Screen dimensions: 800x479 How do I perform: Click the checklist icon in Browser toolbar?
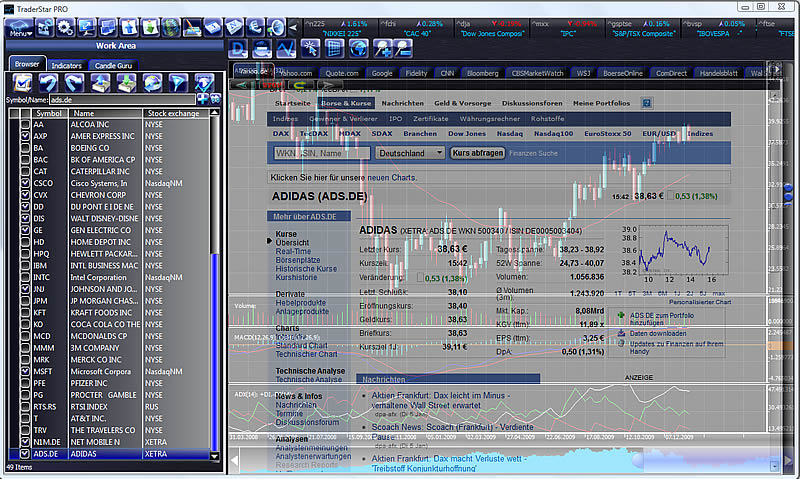[22, 83]
